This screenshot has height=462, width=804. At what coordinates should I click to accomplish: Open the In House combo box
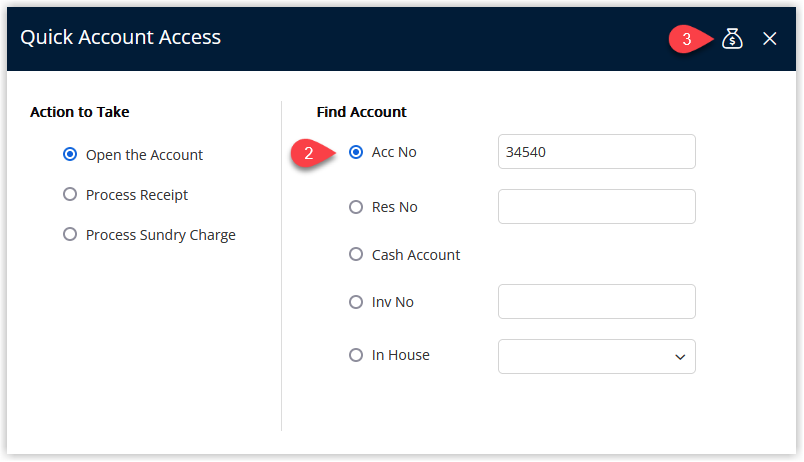pos(596,356)
